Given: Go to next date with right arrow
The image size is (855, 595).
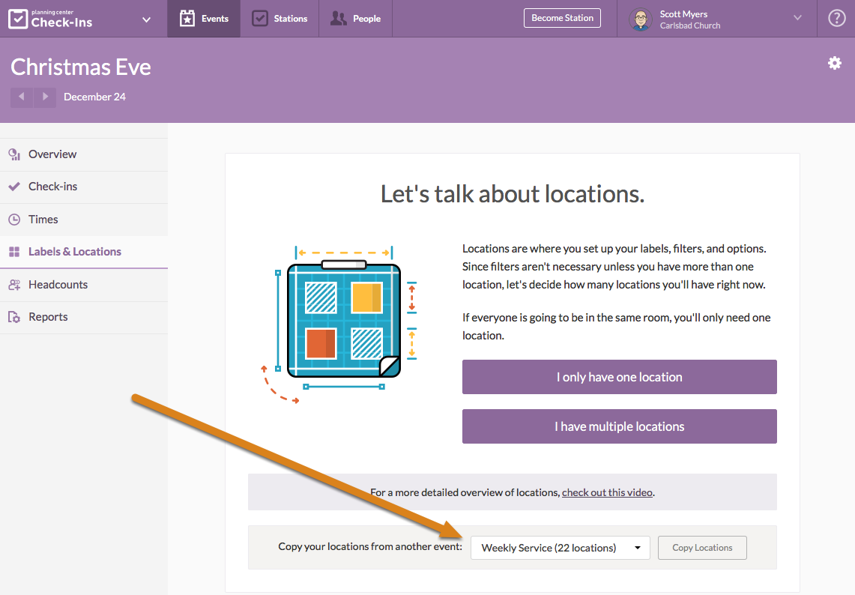Looking at the screenshot, I should point(45,97).
